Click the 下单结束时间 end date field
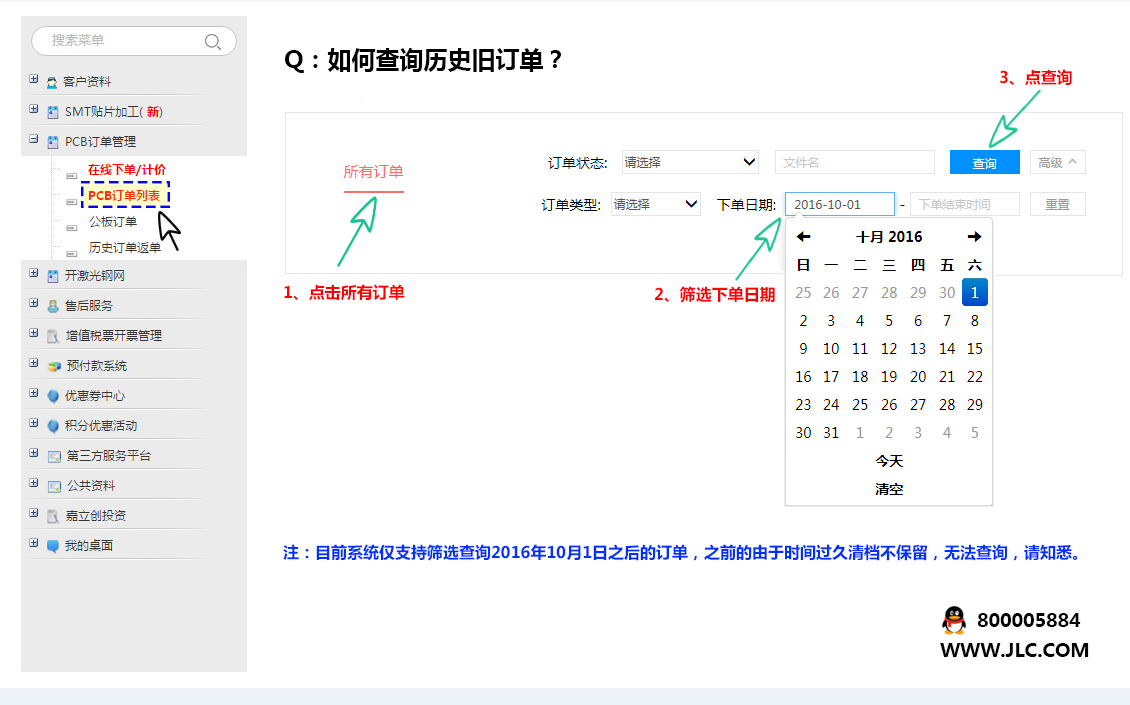This screenshot has width=1130, height=705. coord(965,204)
